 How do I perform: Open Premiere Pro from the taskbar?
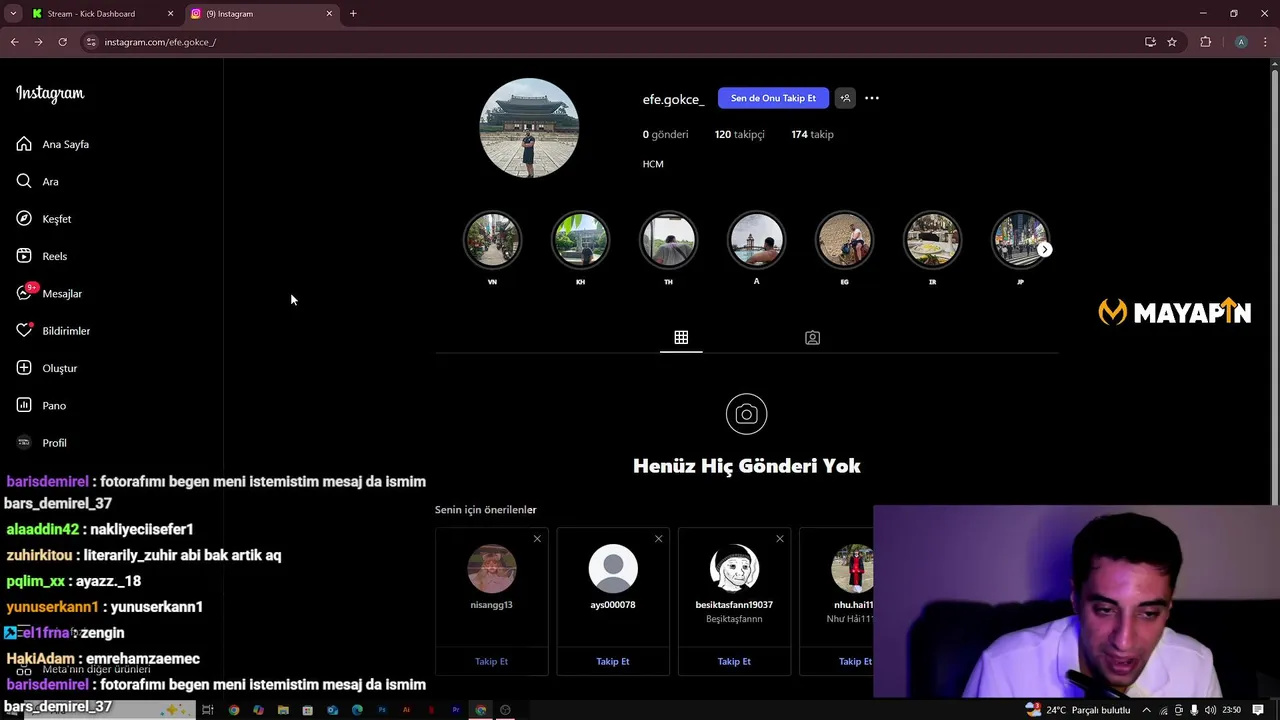pyautogui.click(x=456, y=710)
